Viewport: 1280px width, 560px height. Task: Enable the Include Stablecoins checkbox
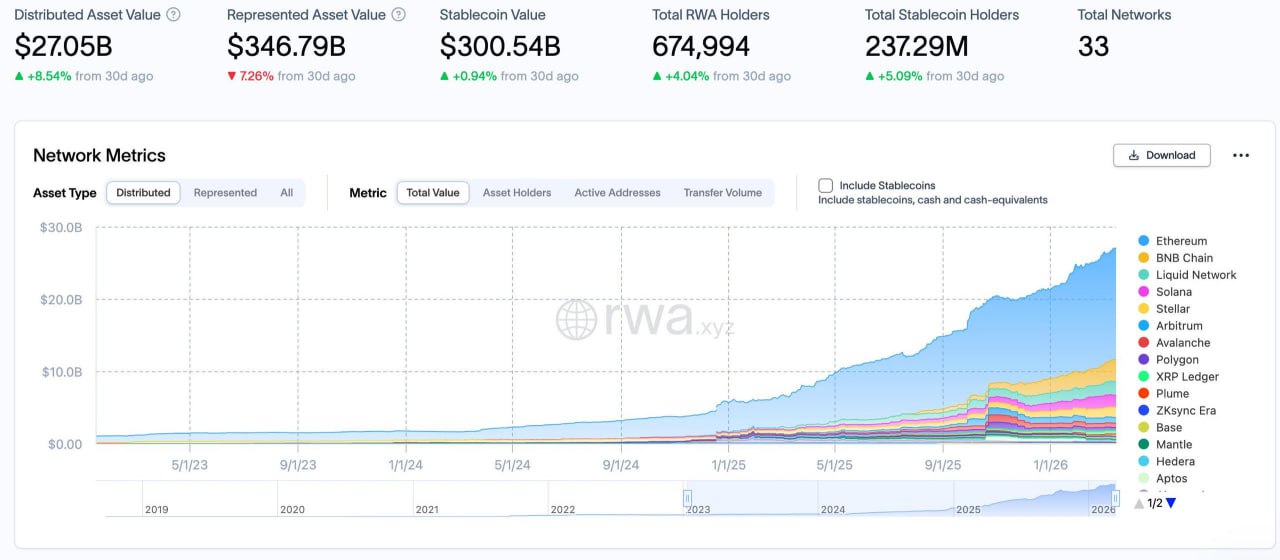(826, 185)
